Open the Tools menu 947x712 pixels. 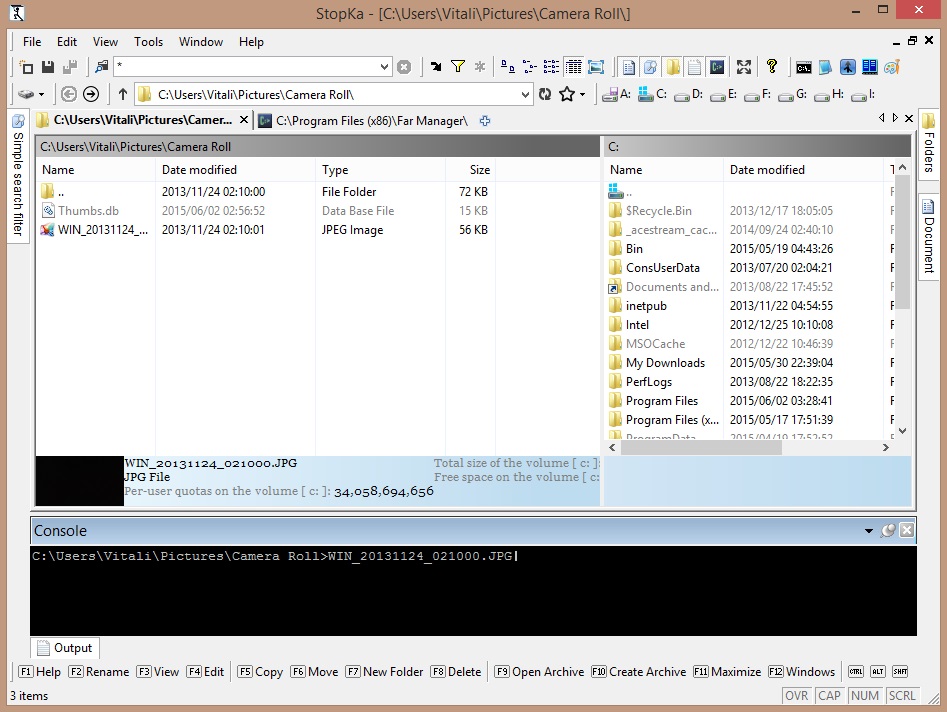click(x=149, y=42)
